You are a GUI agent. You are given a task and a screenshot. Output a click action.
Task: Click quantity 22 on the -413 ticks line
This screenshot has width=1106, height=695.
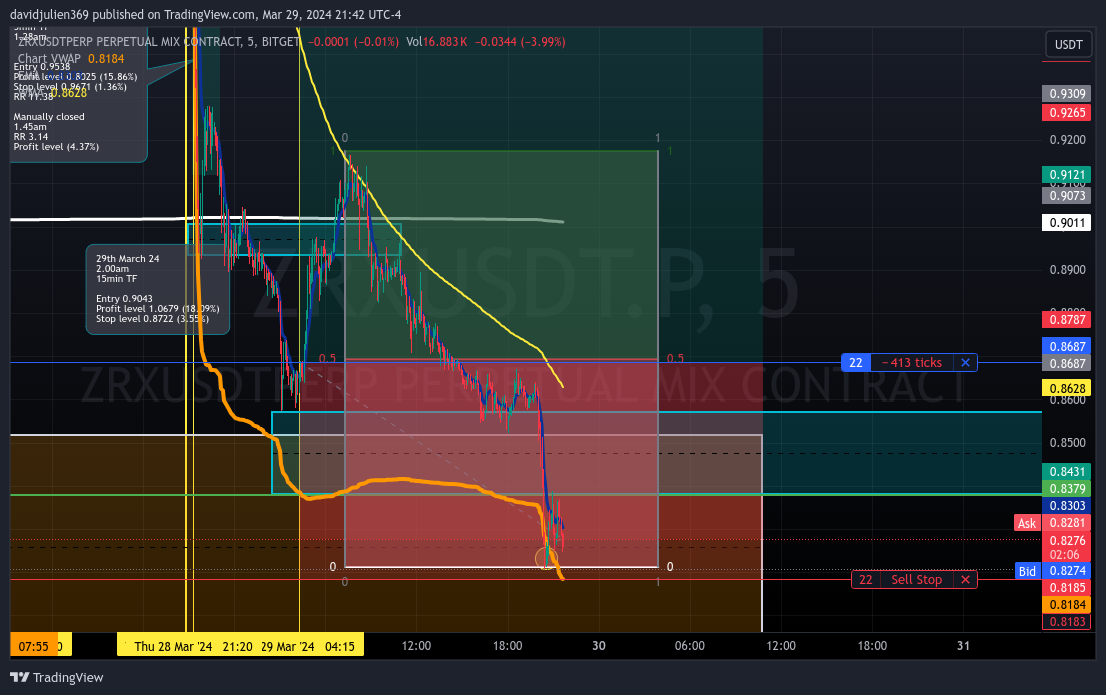pos(856,363)
